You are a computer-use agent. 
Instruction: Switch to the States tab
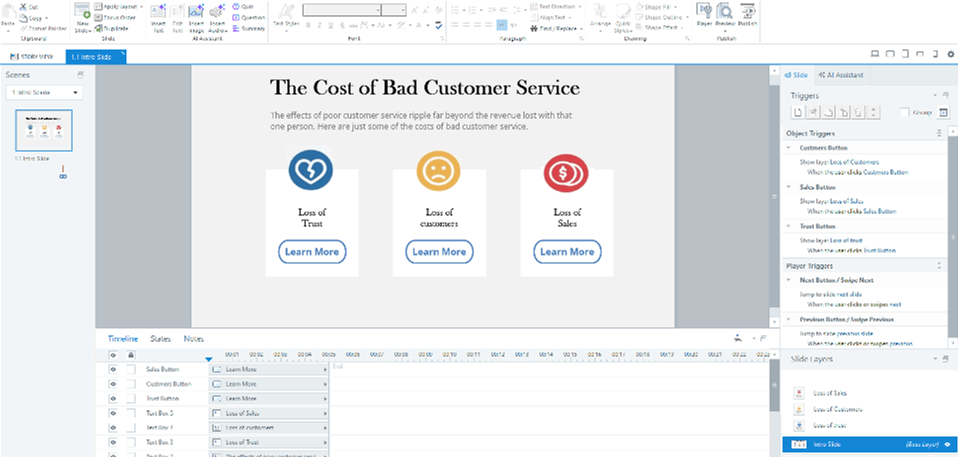pyautogui.click(x=160, y=340)
